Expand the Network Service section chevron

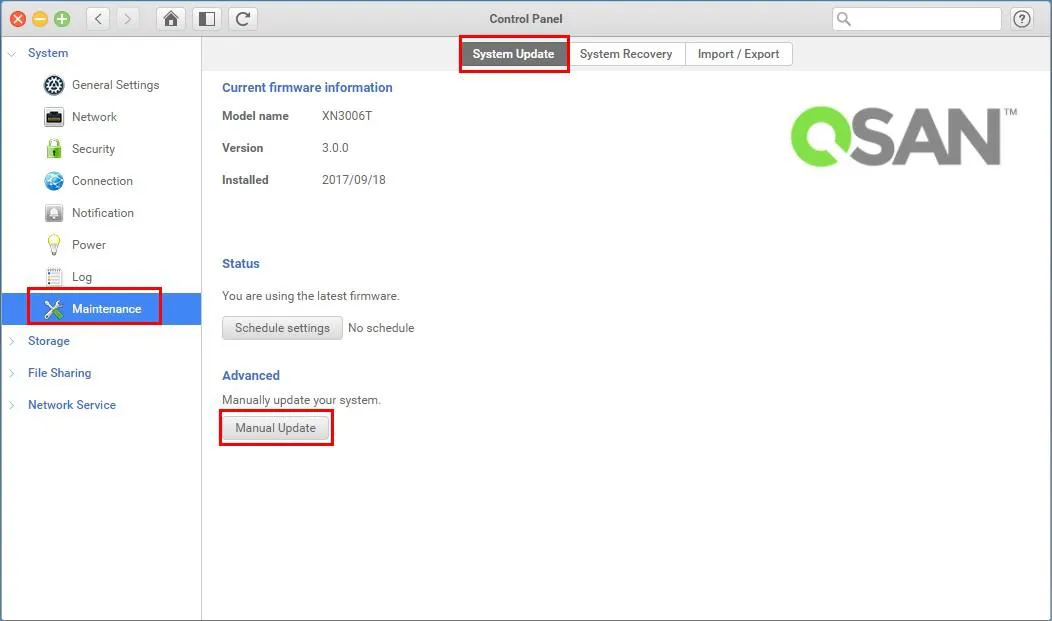point(11,405)
